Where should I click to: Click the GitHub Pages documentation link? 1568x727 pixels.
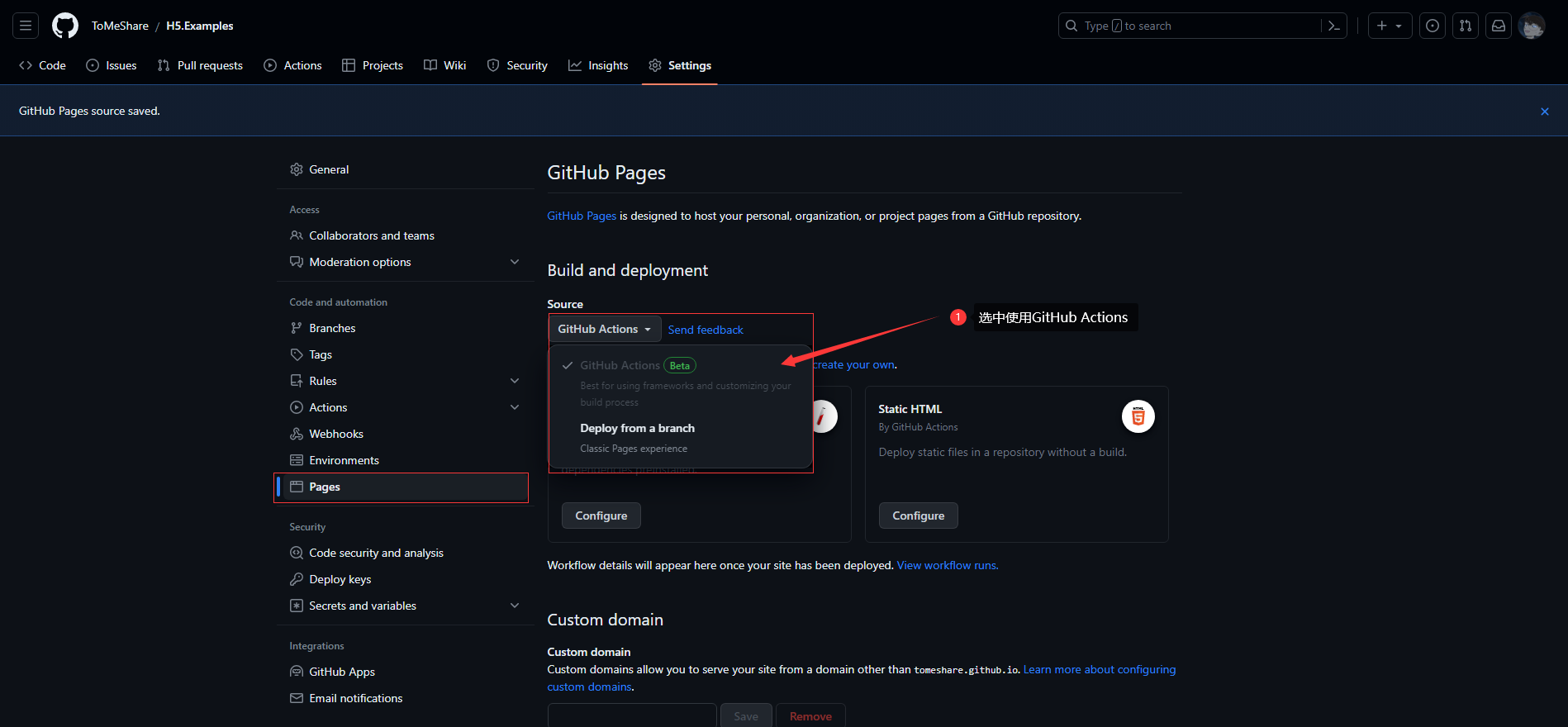coord(582,216)
